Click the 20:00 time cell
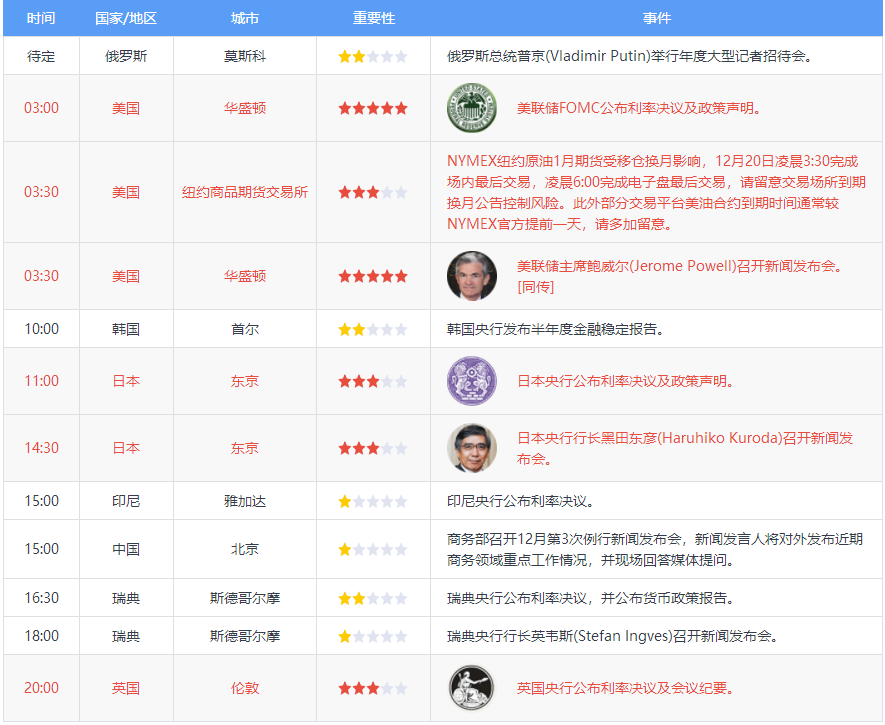Screen dimensions: 885x725 [x=41, y=688]
